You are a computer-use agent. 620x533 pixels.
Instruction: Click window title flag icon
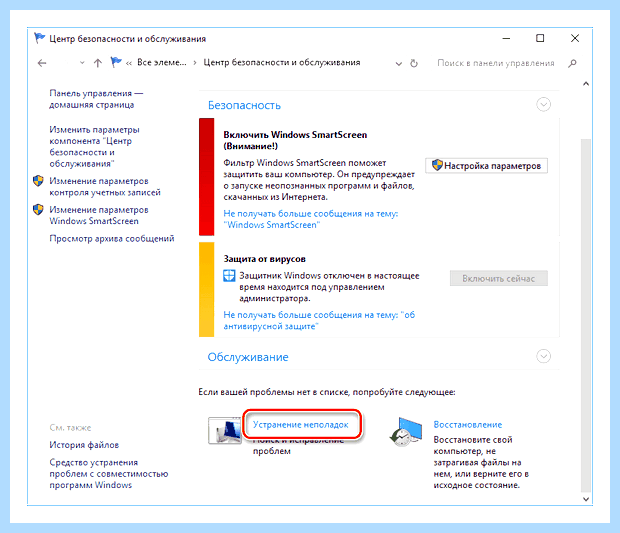click(39, 38)
